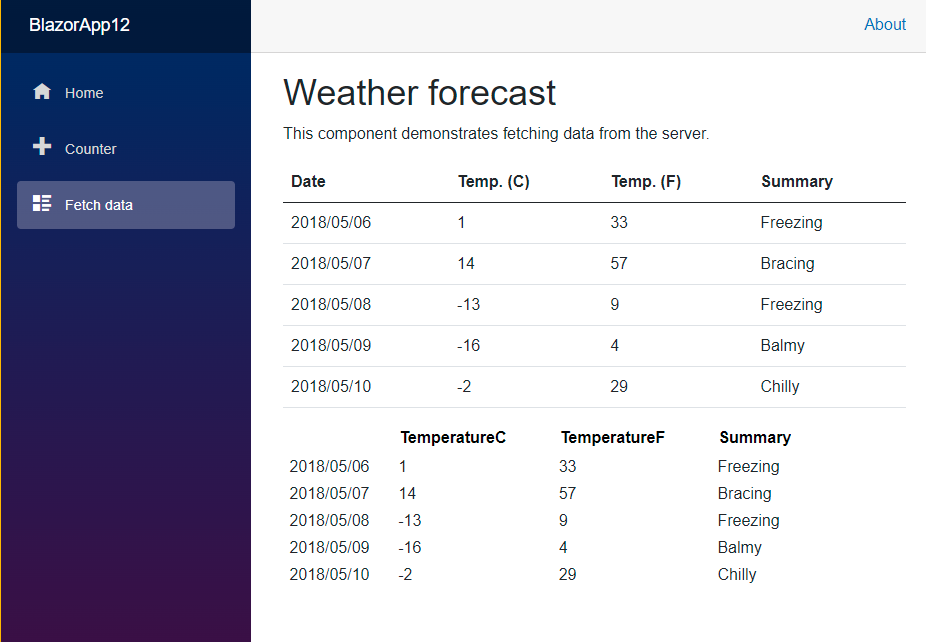Click the Bracing cell in the top table
926x642 pixels.
click(787, 263)
